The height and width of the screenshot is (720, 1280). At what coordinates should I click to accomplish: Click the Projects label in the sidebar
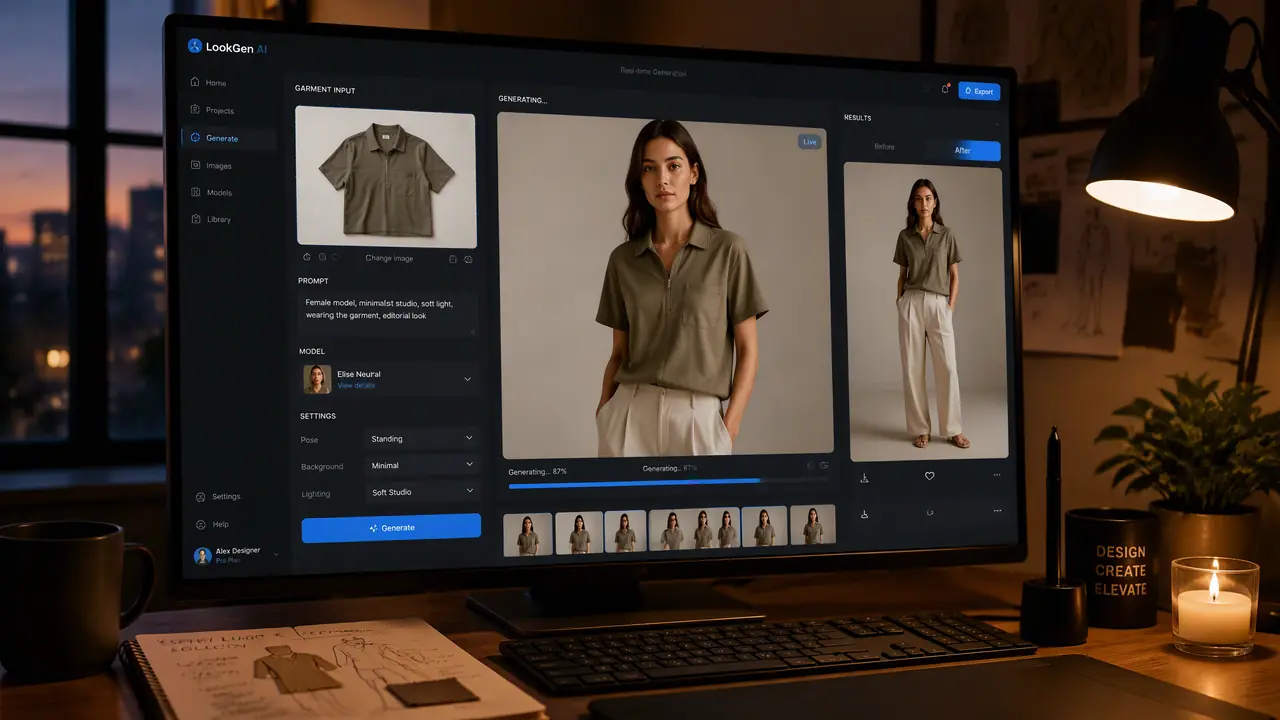[x=220, y=111]
